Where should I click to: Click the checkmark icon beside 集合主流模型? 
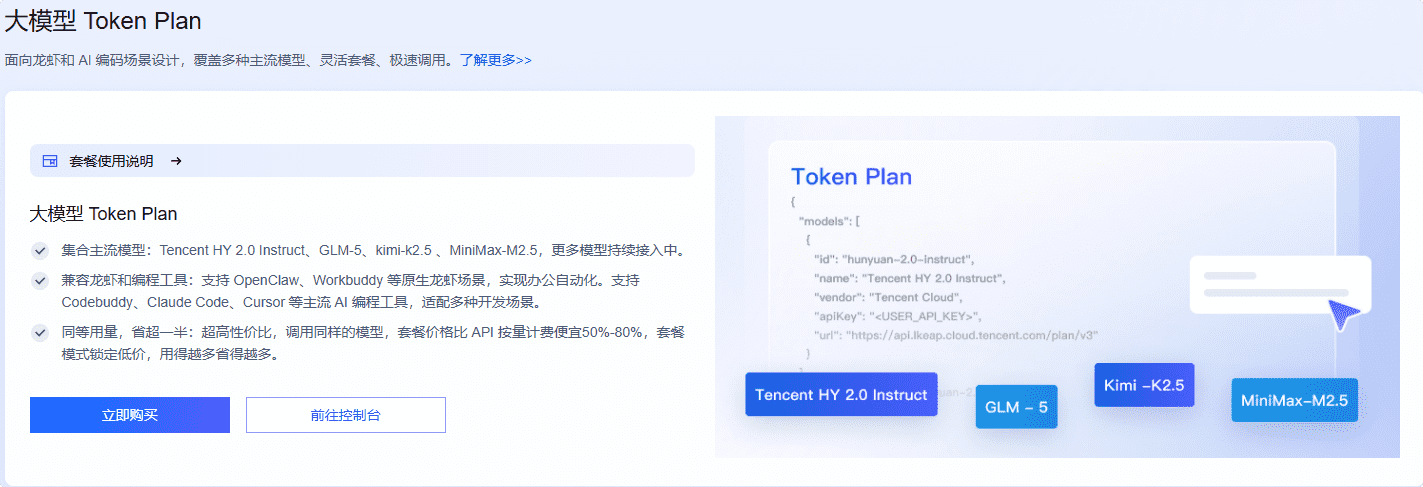tap(40, 250)
